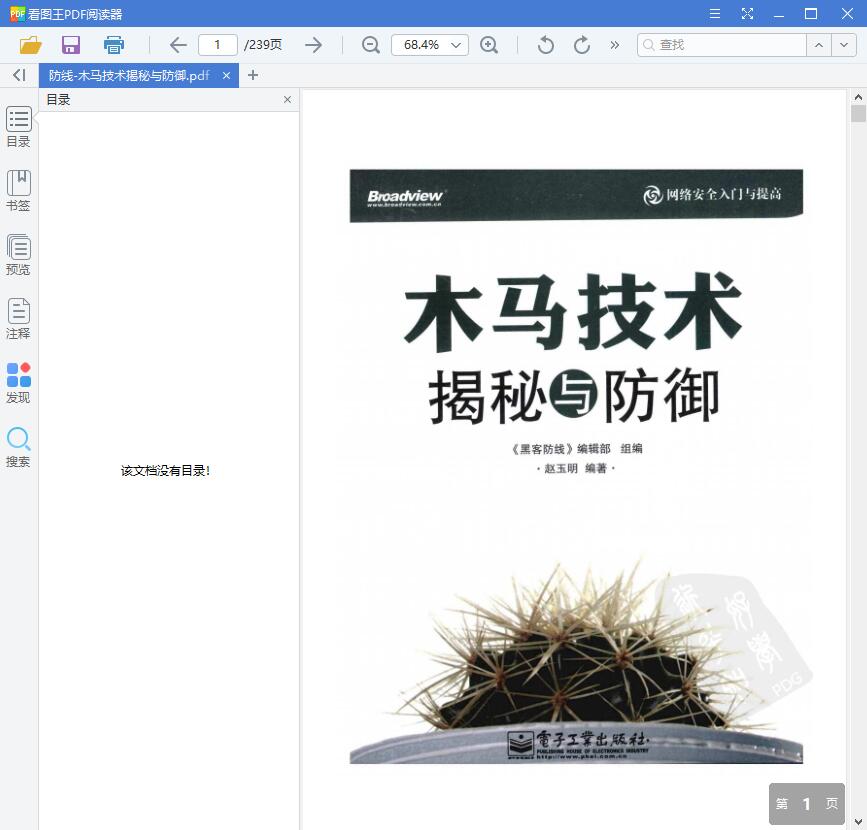This screenshot has width=867, height=830.
Task: Click the vertical scrollbar thumb
Action: point(858,113)
